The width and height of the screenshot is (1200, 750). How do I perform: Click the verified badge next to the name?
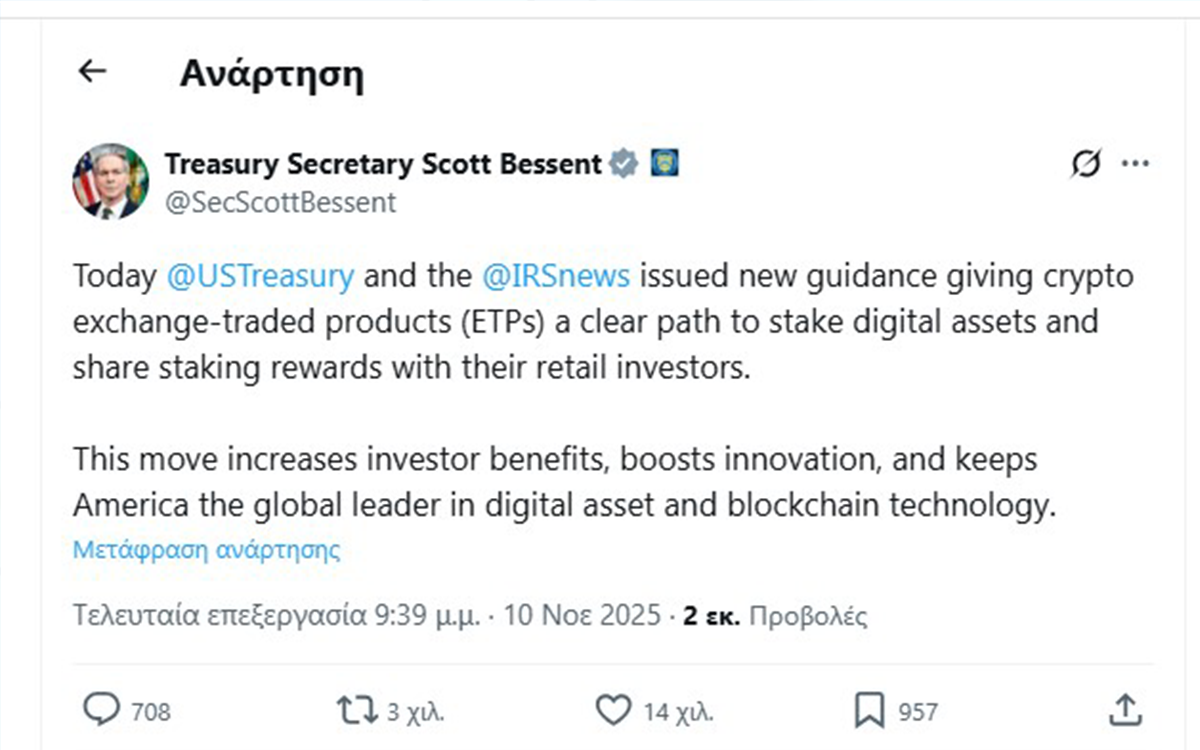622,163
